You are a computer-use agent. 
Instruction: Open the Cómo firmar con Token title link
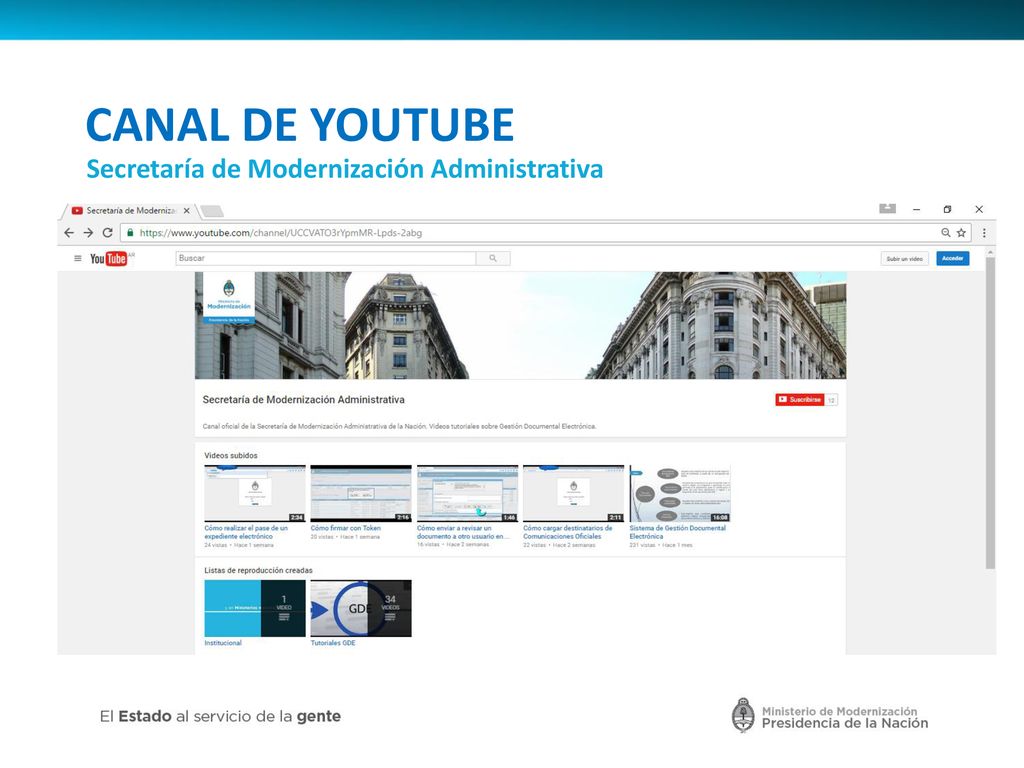click(345, 528)
